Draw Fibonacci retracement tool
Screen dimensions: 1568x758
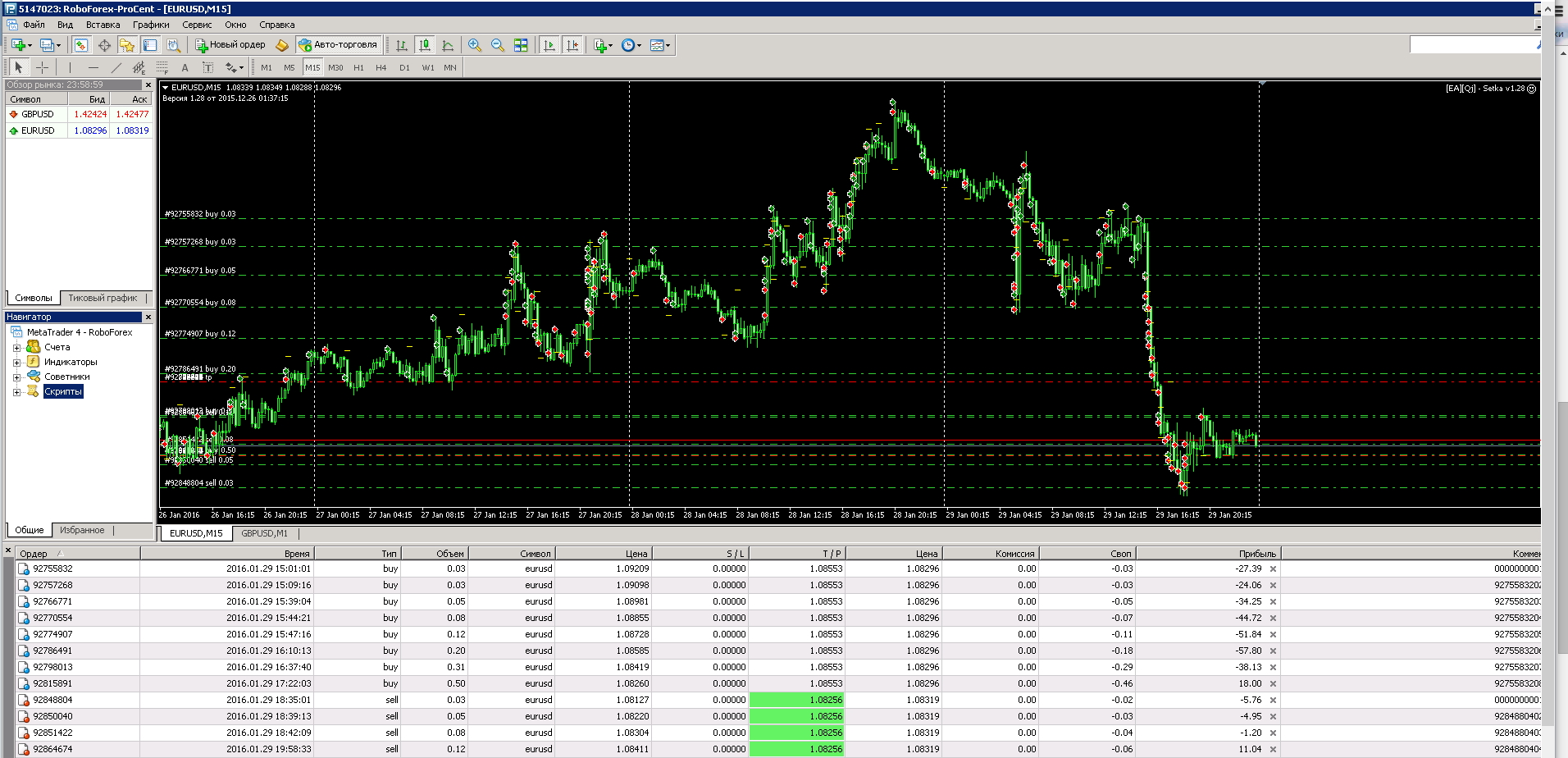[x=162, y=67]
